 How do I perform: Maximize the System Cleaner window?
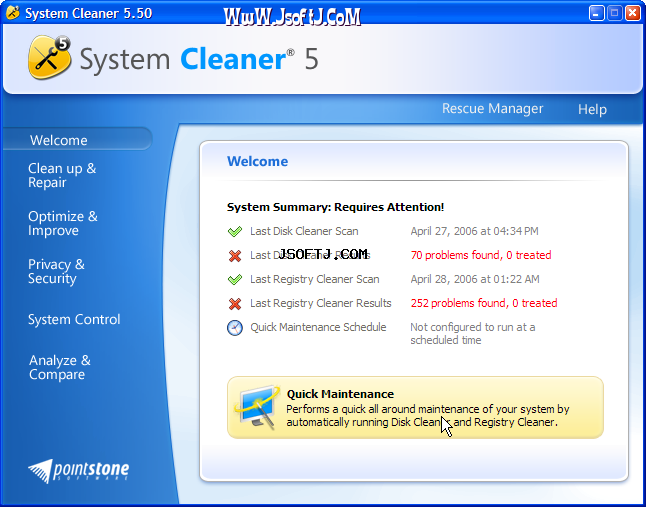click(614, 13)
